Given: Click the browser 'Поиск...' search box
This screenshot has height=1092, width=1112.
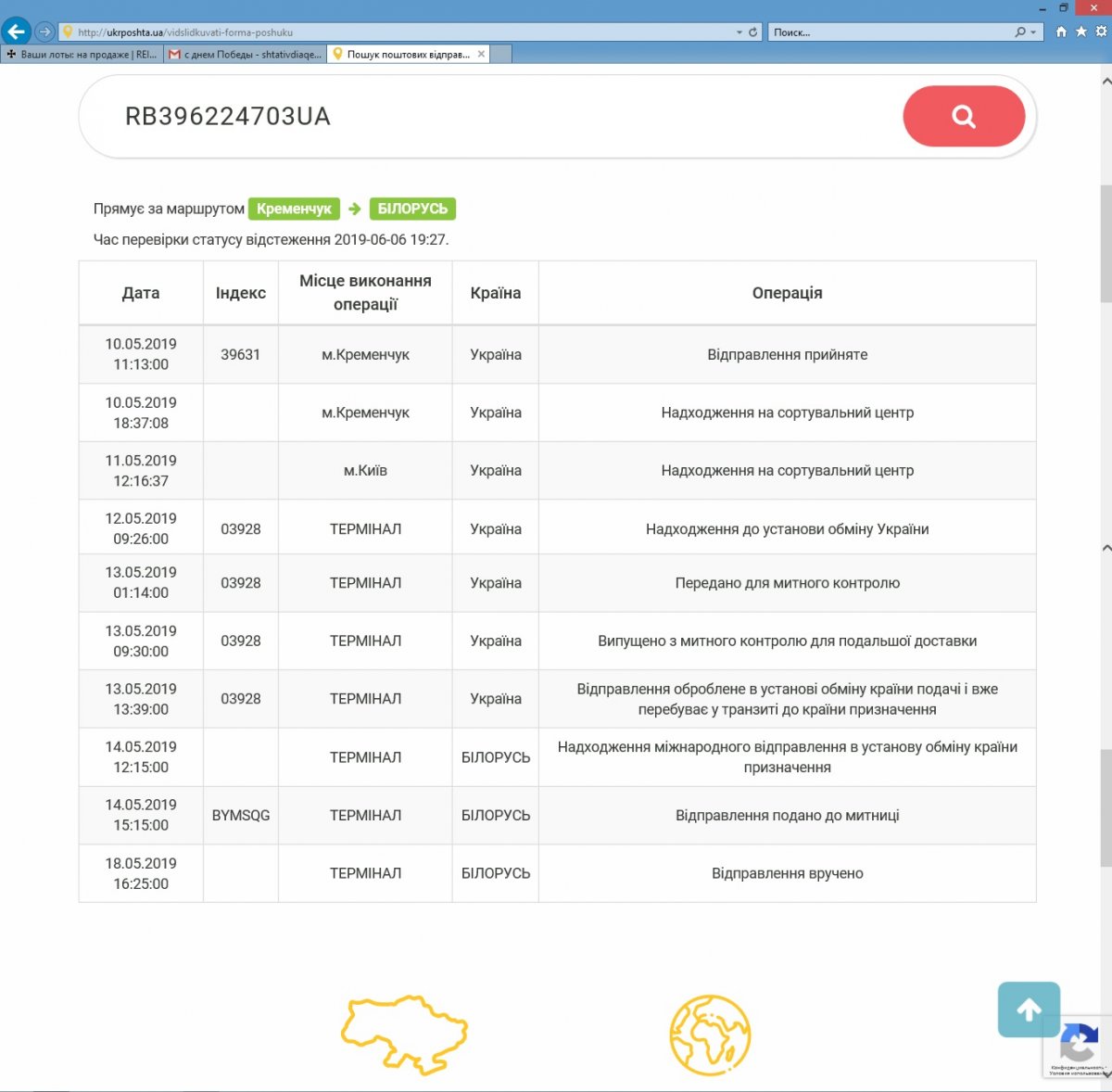Looking at the screenshot, I should coord(890,32).
